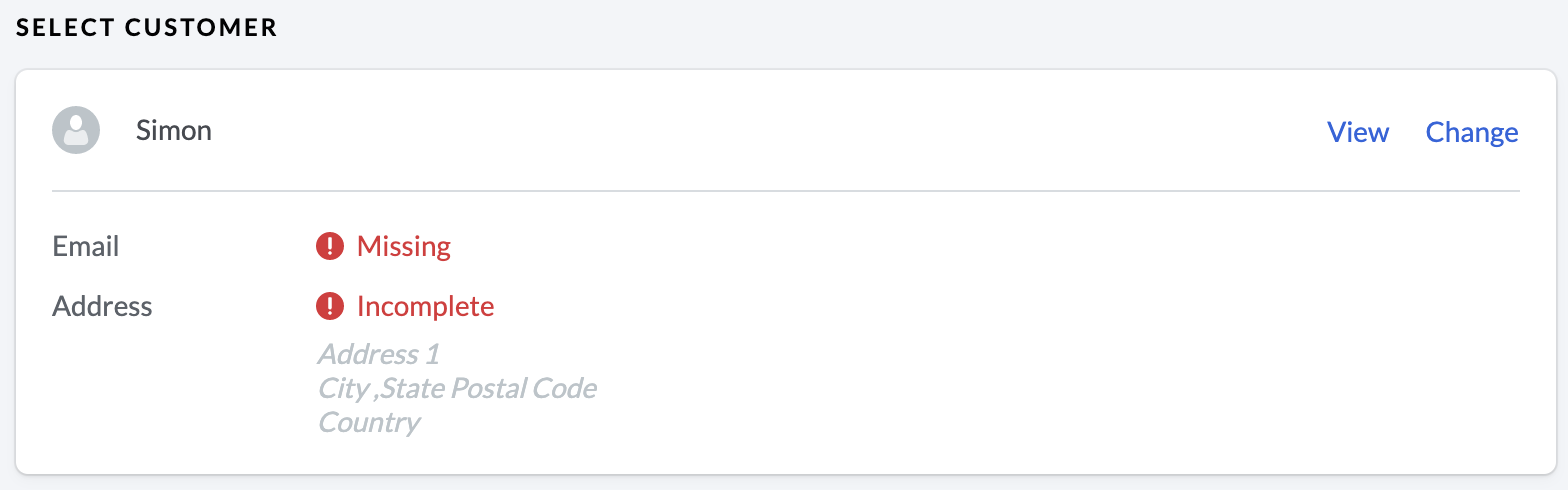1568x490 pixels.
Task: Click the red warning icon beside Missing
Action: coord(330,246)
